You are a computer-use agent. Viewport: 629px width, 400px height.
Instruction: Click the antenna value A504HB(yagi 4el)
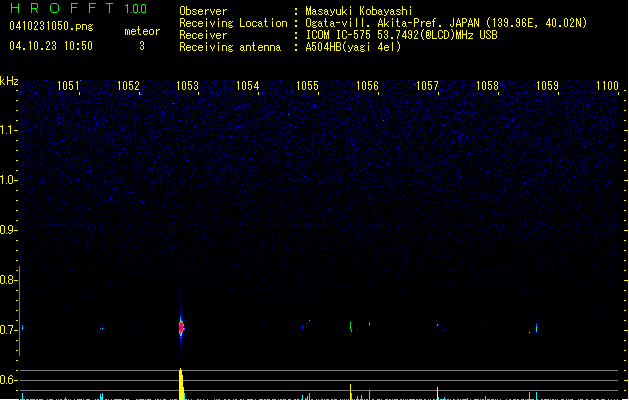(353, 47)
